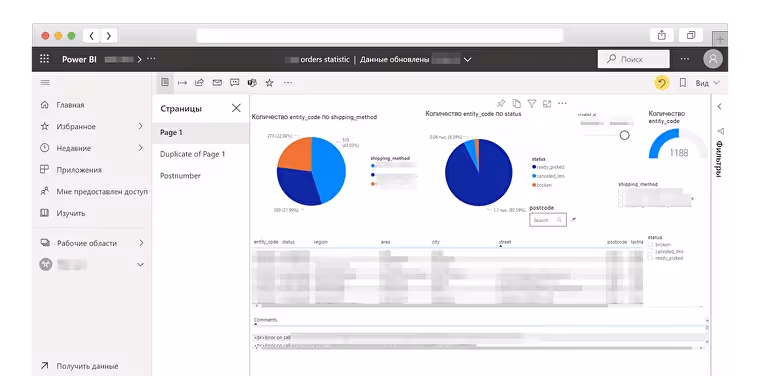Expand the Недавние chevron

(x=141, y=148)
